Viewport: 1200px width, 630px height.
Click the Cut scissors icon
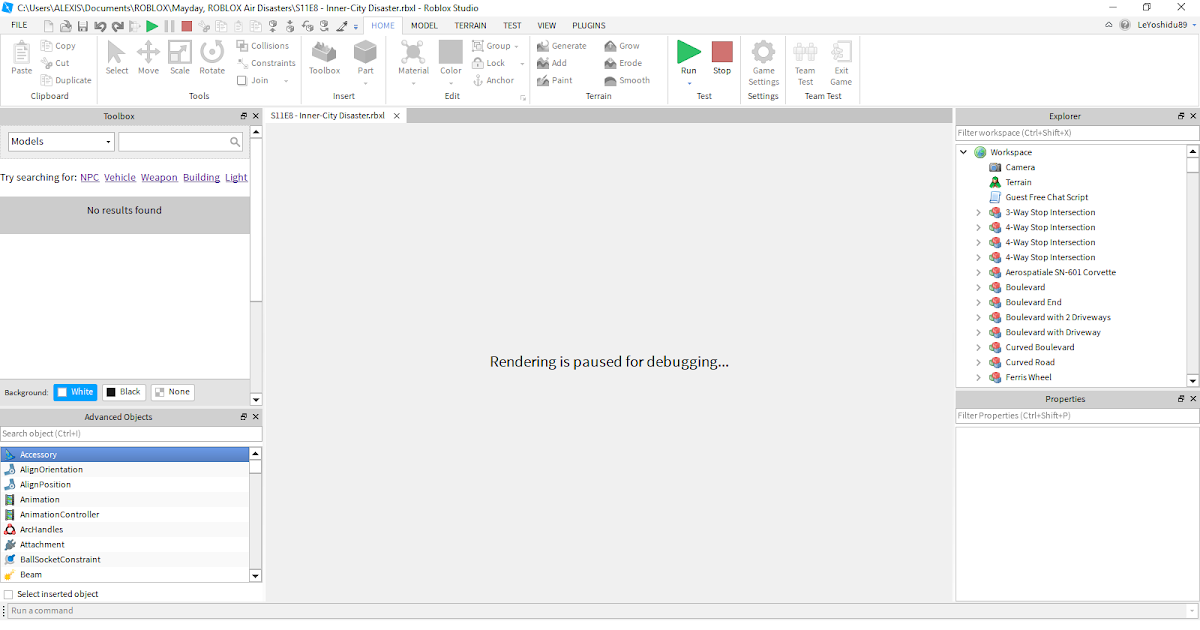pos(47,63)
